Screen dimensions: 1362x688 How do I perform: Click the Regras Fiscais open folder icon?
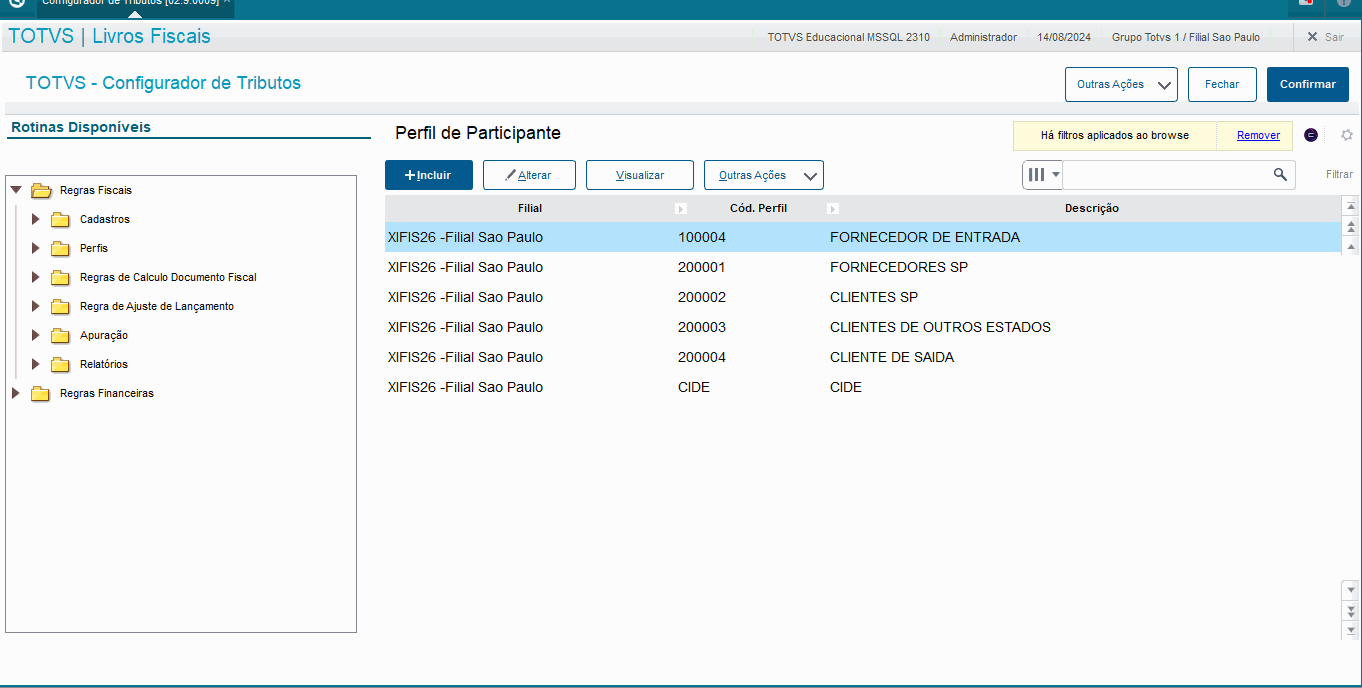[x=41, y=190]
